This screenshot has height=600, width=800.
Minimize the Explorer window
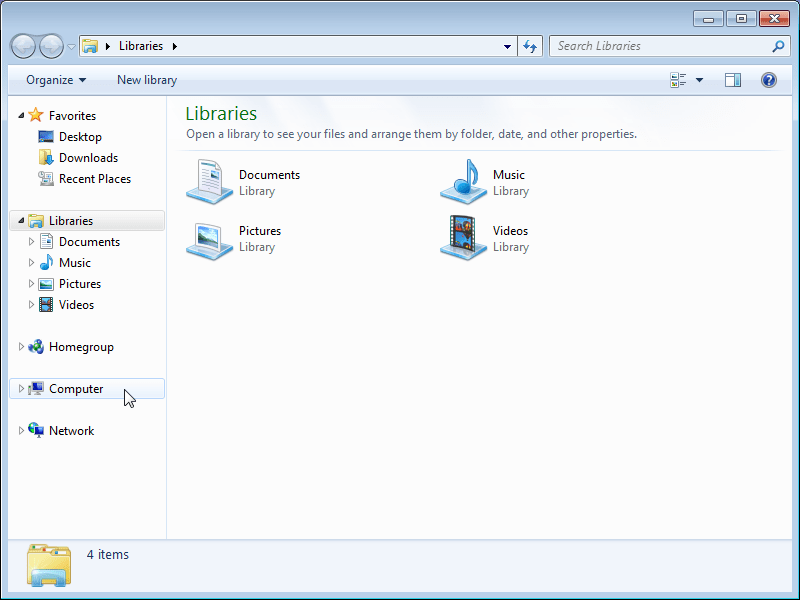click(x=708, y=19)
